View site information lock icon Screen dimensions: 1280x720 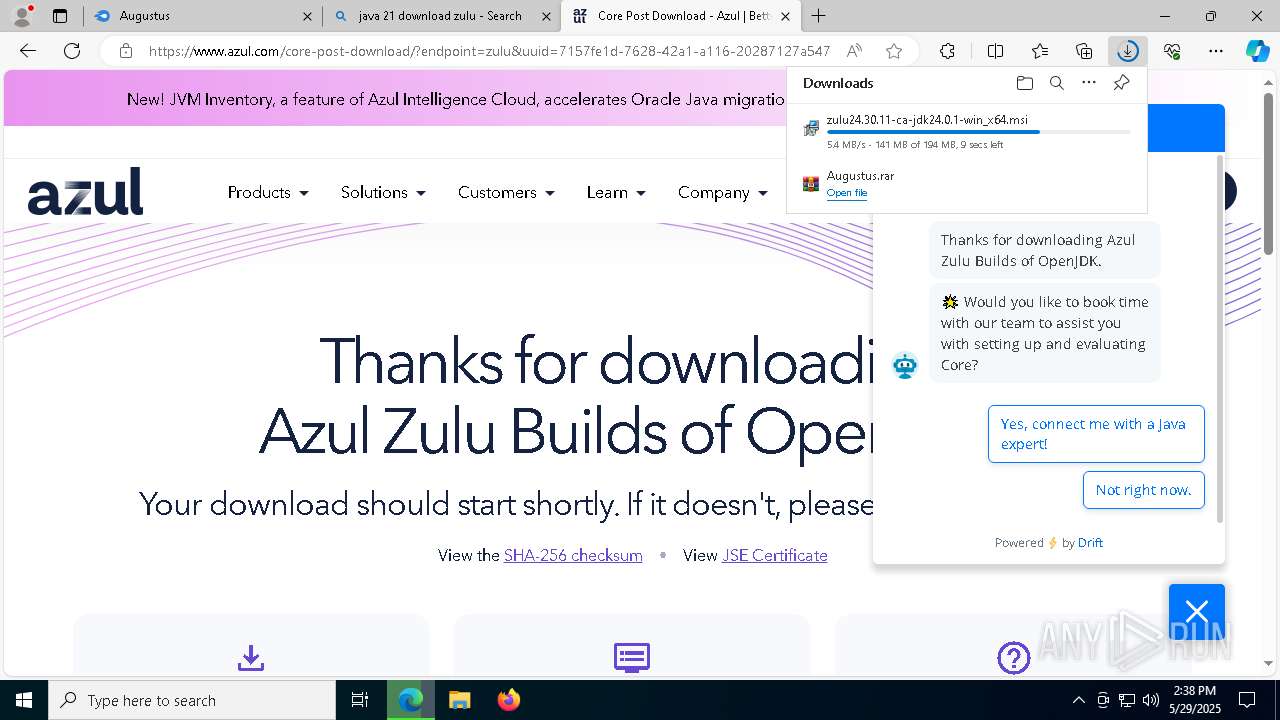(125, 51)
